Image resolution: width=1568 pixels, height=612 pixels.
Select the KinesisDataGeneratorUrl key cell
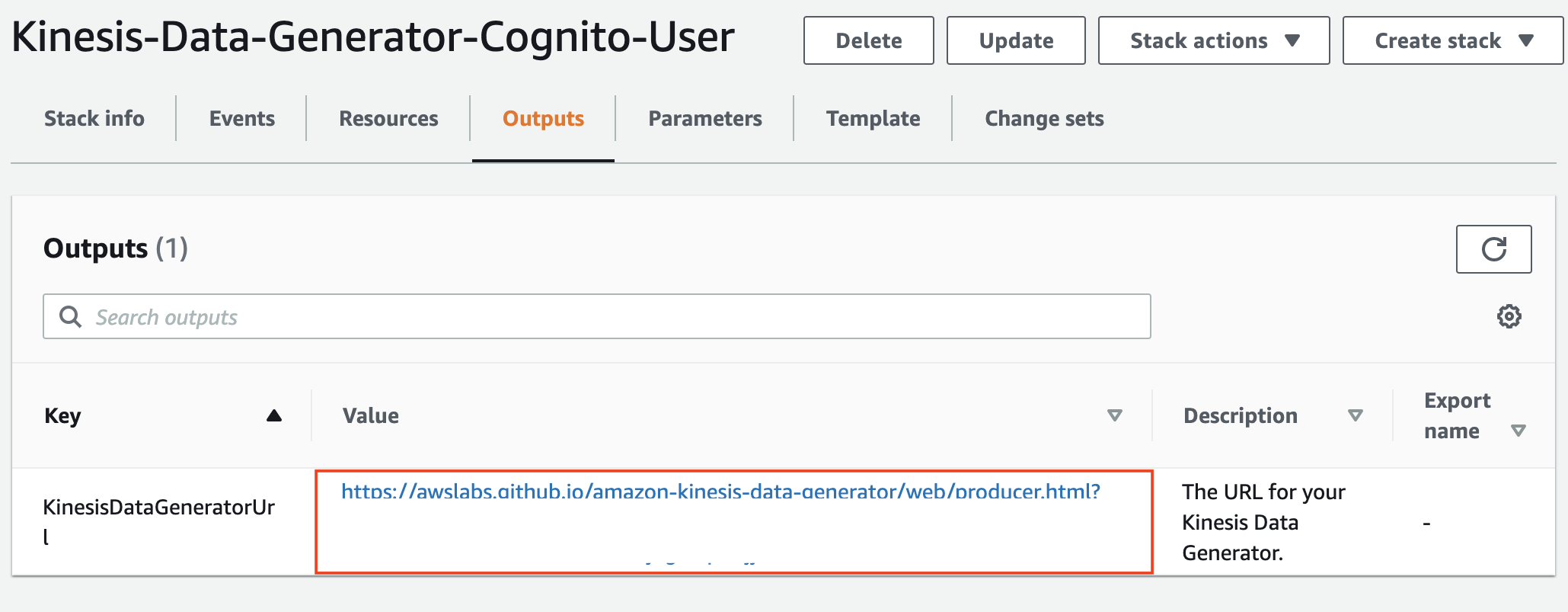point(158,522)
